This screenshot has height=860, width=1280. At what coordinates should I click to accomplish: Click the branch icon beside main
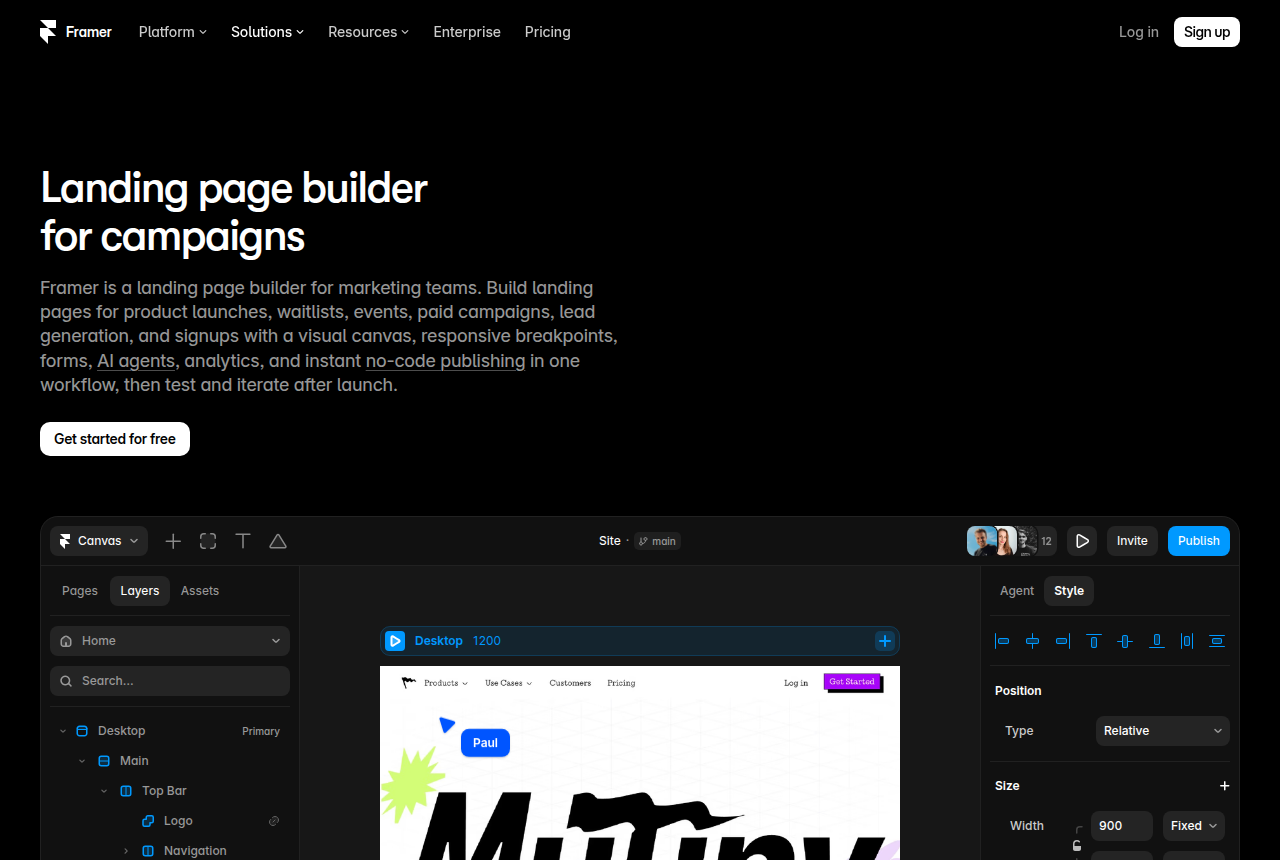point(643,541)
